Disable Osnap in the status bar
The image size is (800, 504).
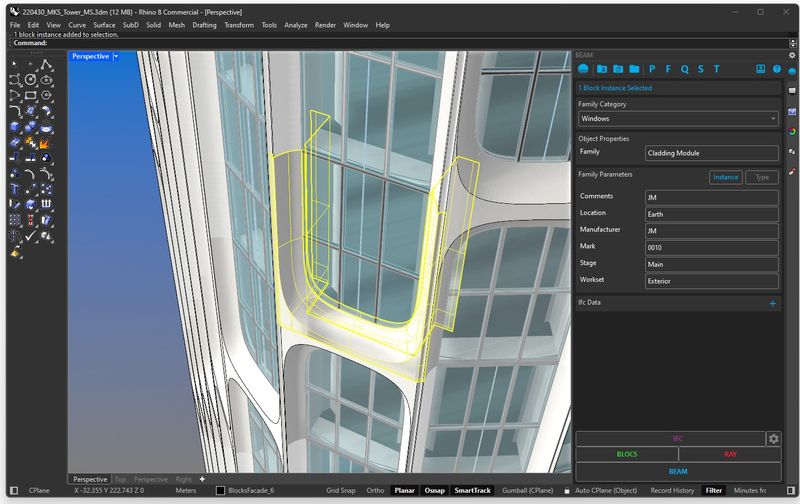coord(434,491)
